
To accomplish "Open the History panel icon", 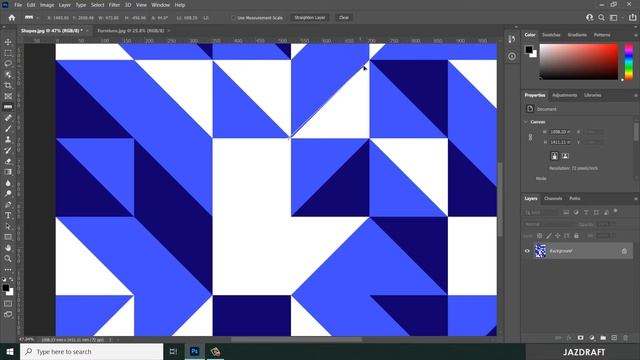I will 512,39.
